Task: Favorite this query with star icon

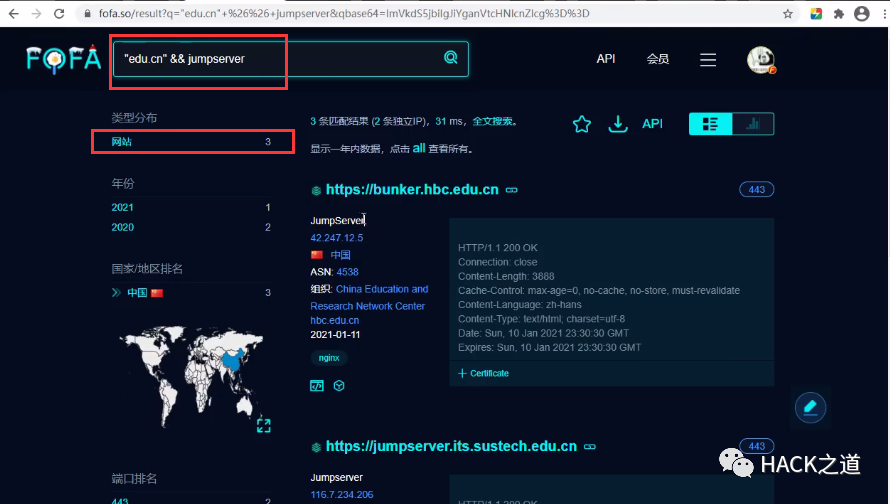Action: coord(582,124)
